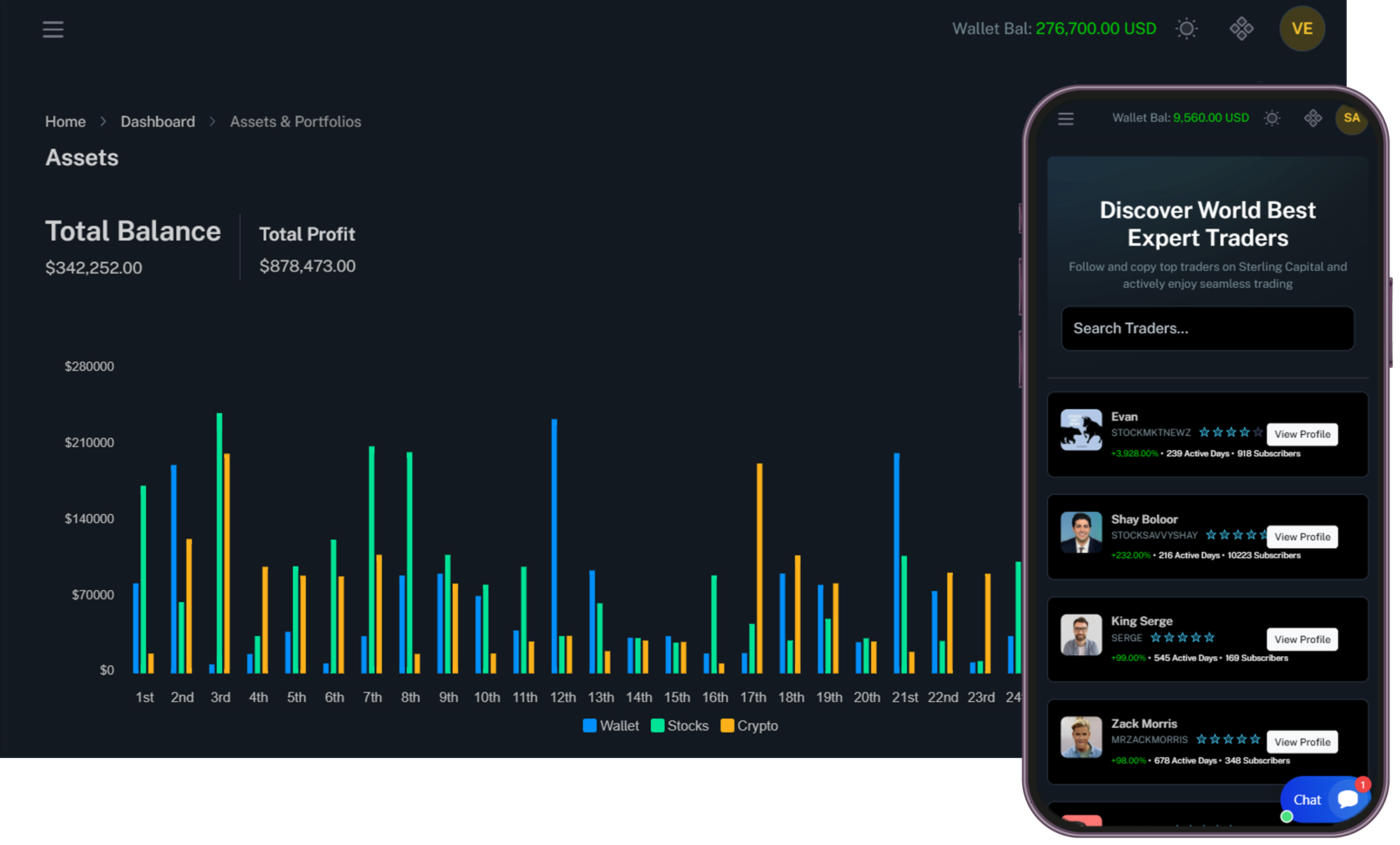This screenshot has width=1400, height=845.
Task: Open the Chat bubble widget
Action: [1323, 799]
